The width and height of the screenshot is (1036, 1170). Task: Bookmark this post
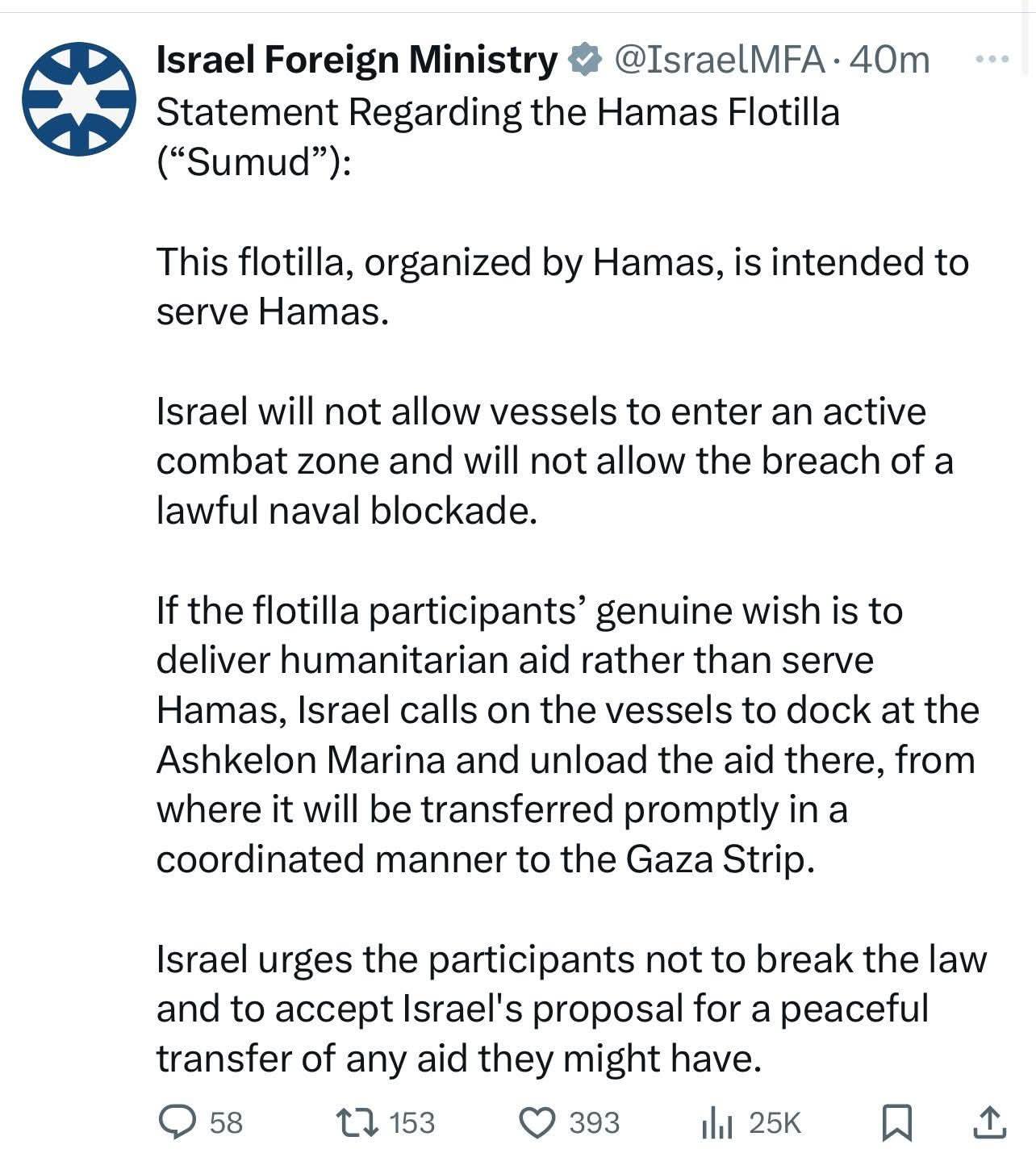point(896,1122)
